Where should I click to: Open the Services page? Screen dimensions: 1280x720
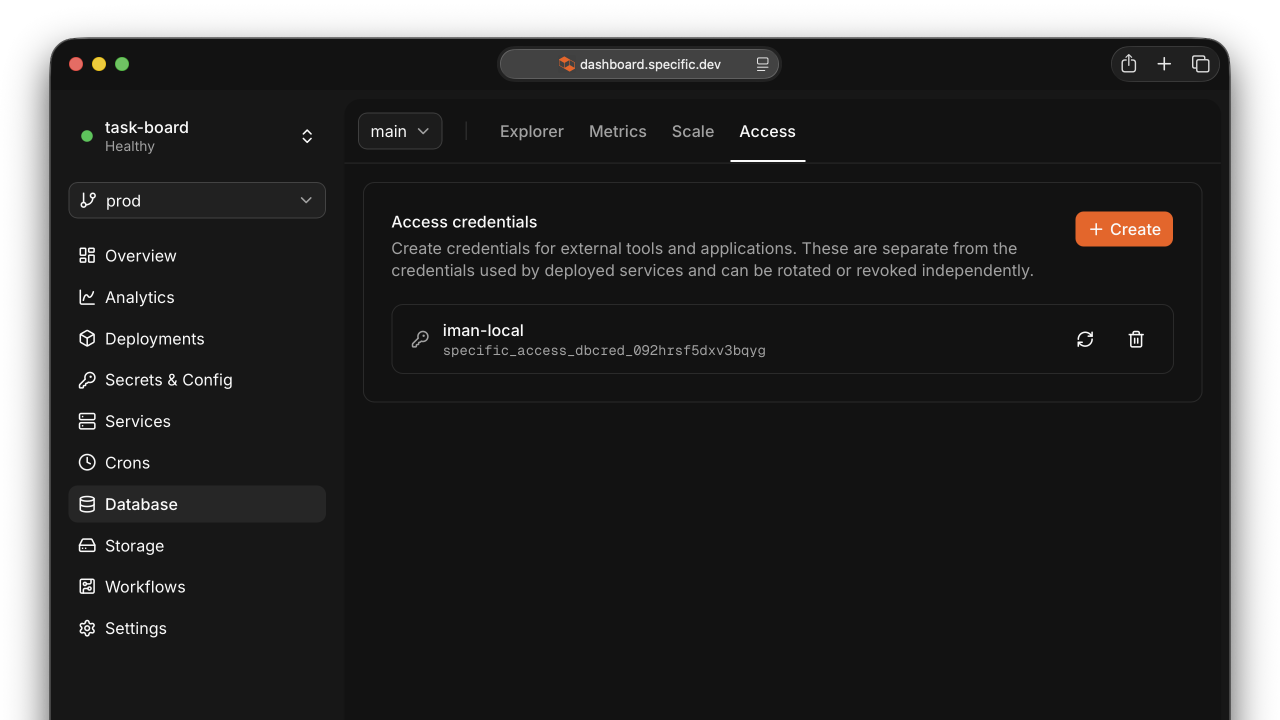197,421
